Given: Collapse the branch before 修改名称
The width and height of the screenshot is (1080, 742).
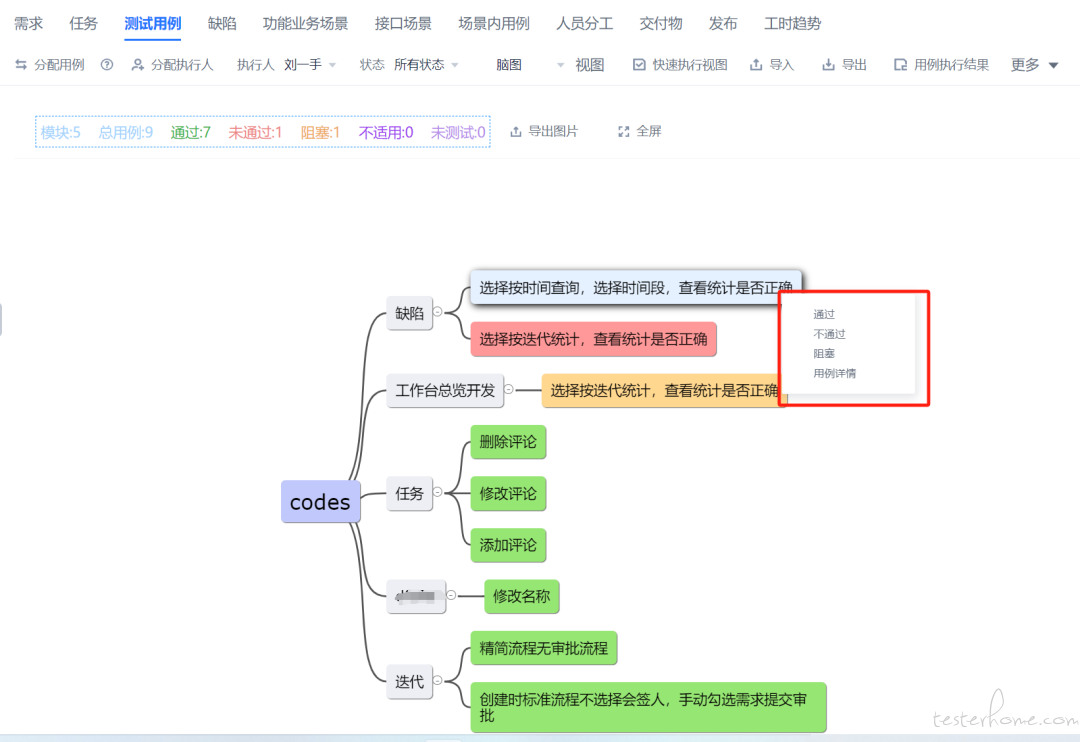Looking at the screenshot, I should (x=451, y=595).
